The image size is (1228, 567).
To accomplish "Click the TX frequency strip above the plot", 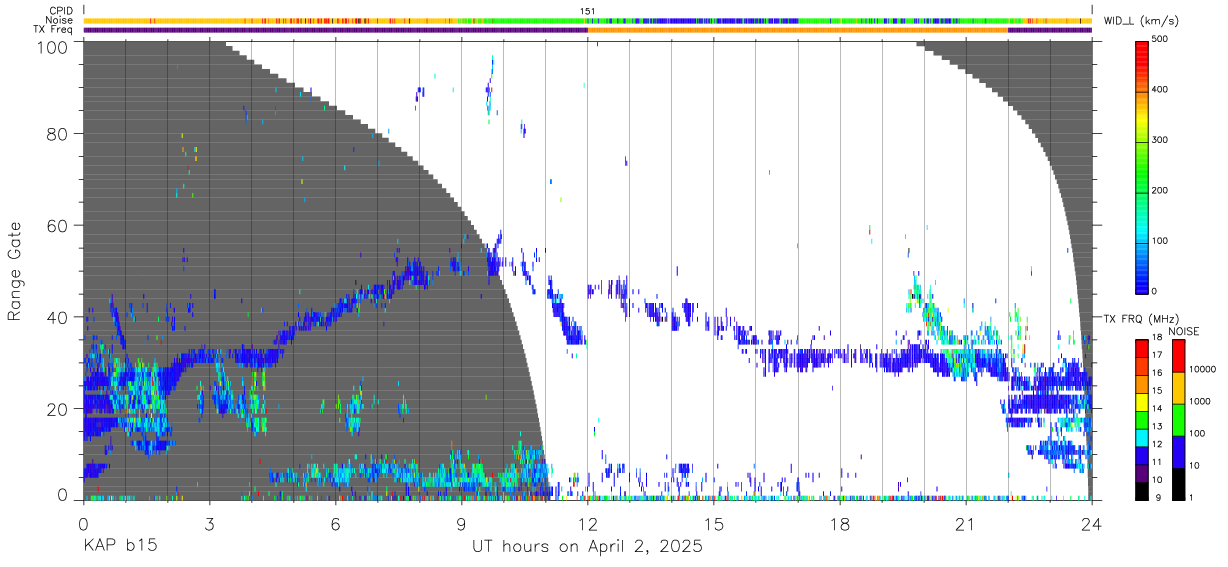I will click(x=588, y=30).
